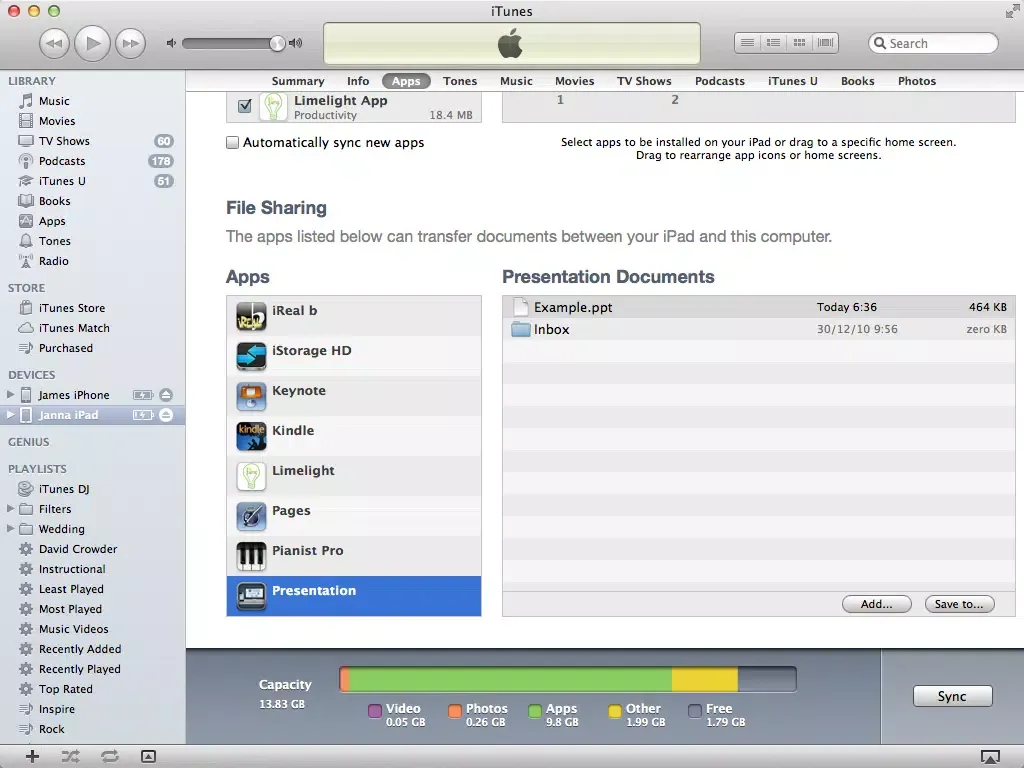Image resolution: width=1024 pixels, height=768 pixels.
Task: Click the volume slider knob
Action: [x=277, y=43]
